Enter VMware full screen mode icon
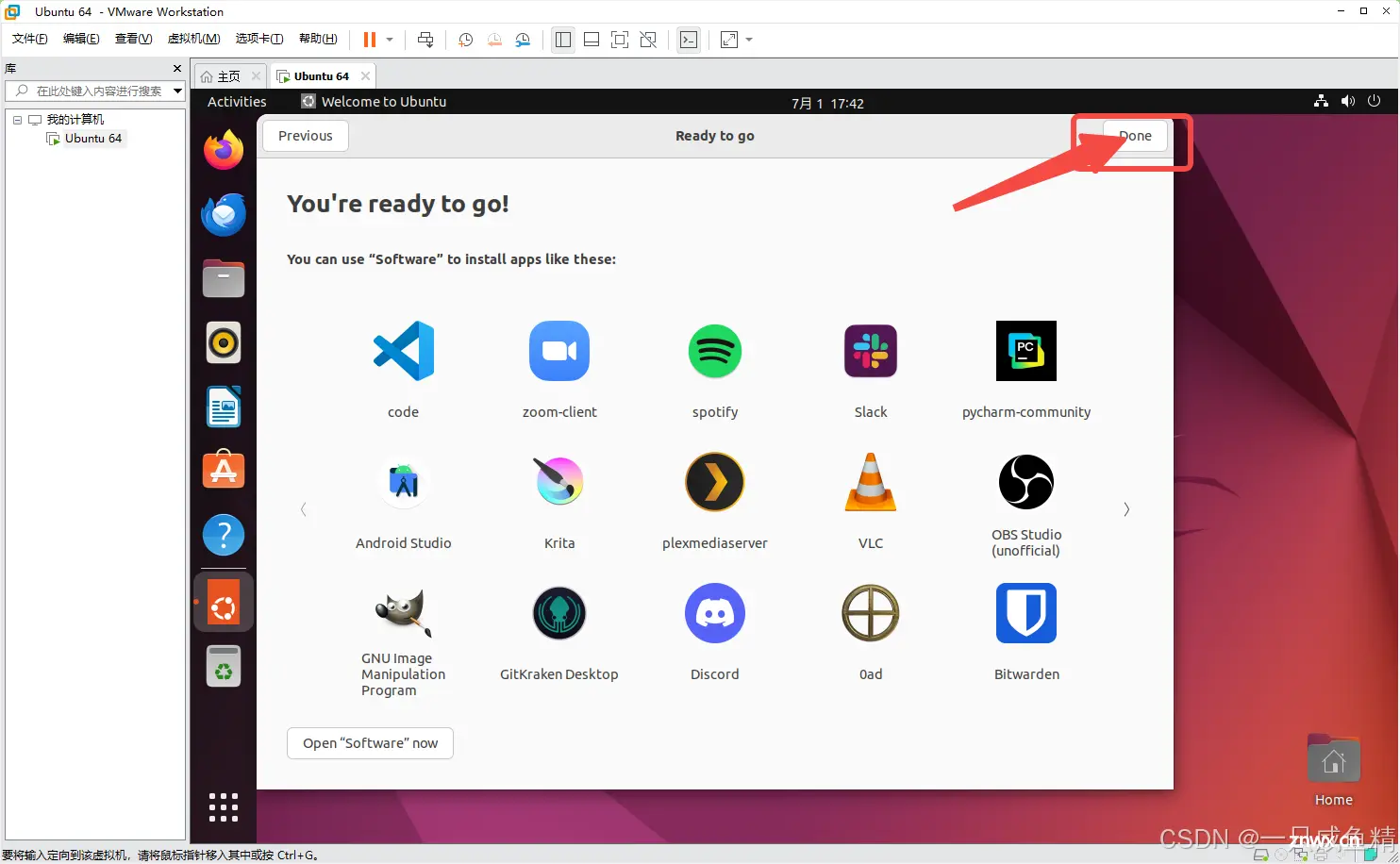This screenshot has height=864, width=1400. [620, 40]
